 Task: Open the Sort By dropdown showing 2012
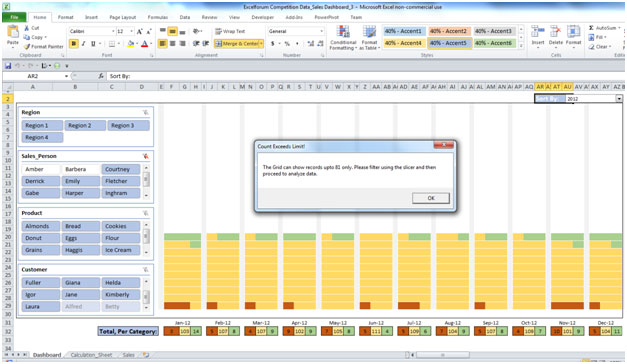[x=619, y=99]
